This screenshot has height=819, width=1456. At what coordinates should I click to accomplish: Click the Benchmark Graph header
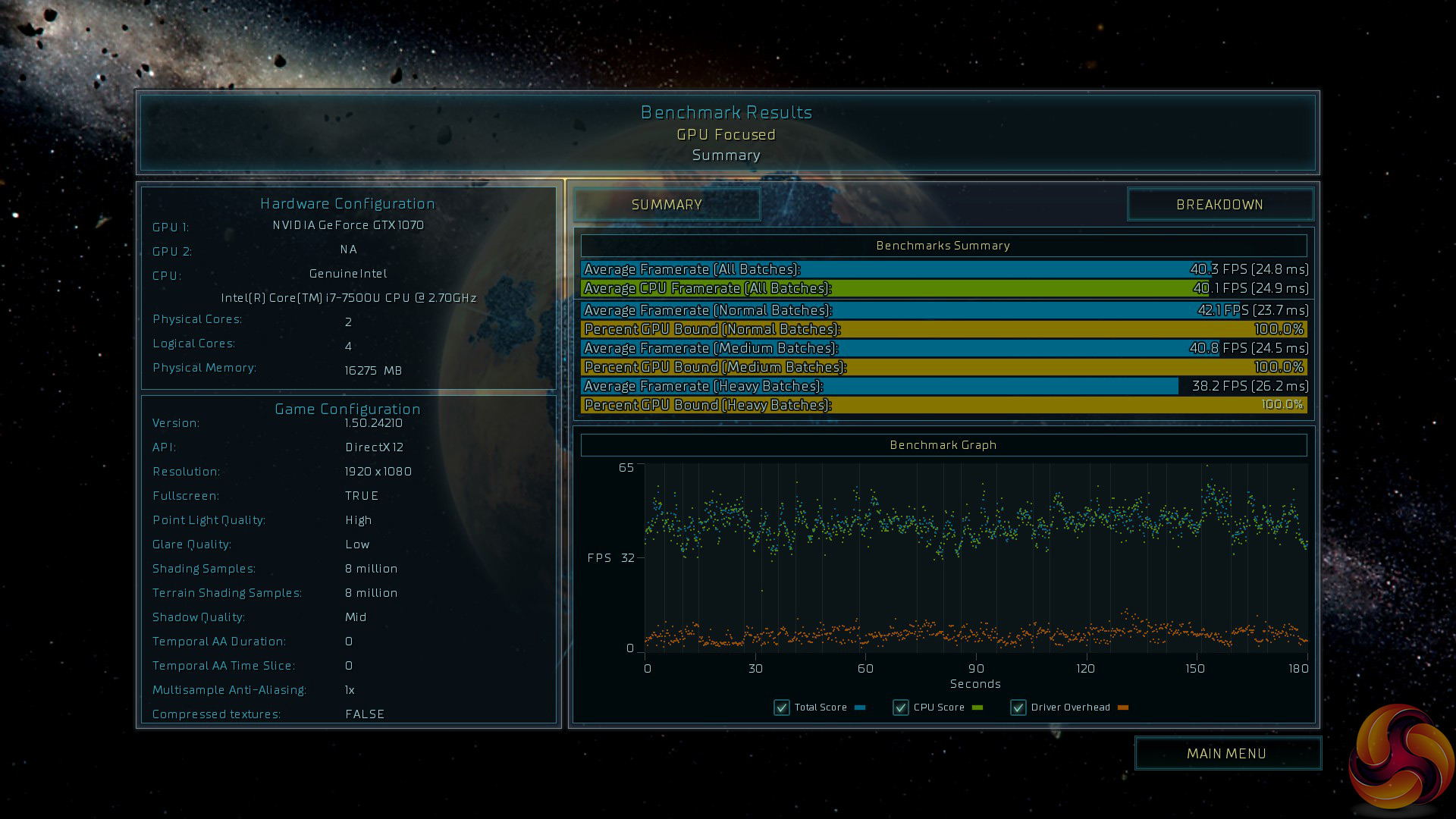coord(943,445)
